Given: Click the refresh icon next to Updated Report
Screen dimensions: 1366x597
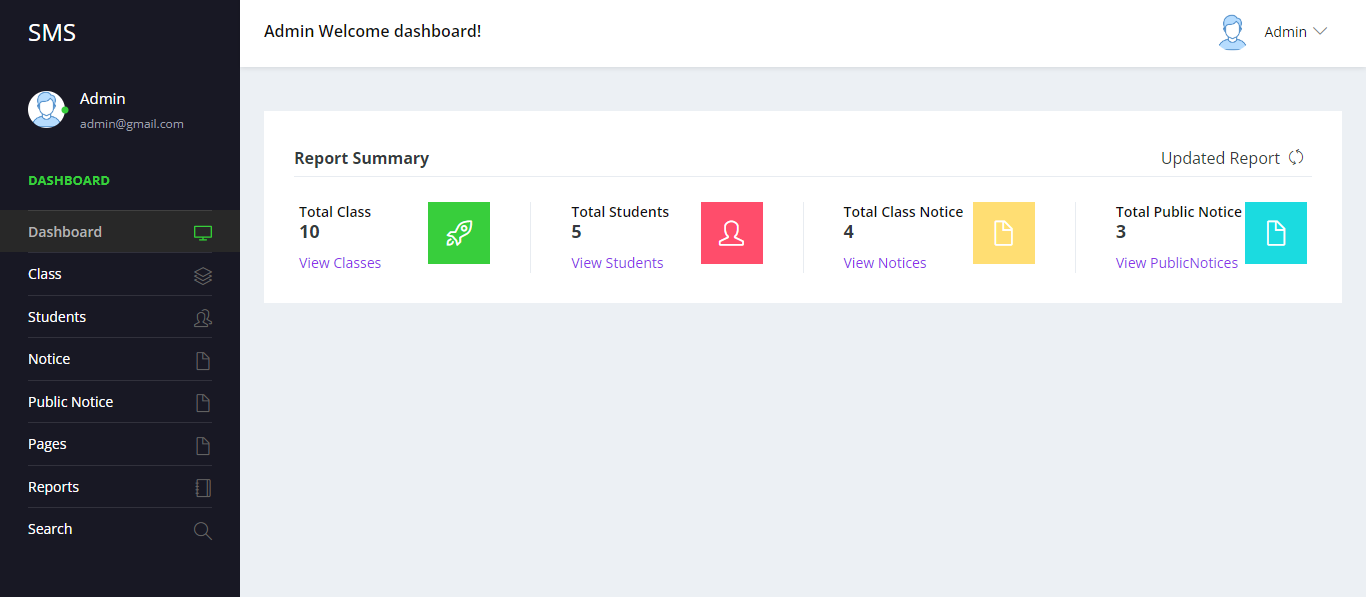Looking at the screenshot, I should [x=1296, y=157].
